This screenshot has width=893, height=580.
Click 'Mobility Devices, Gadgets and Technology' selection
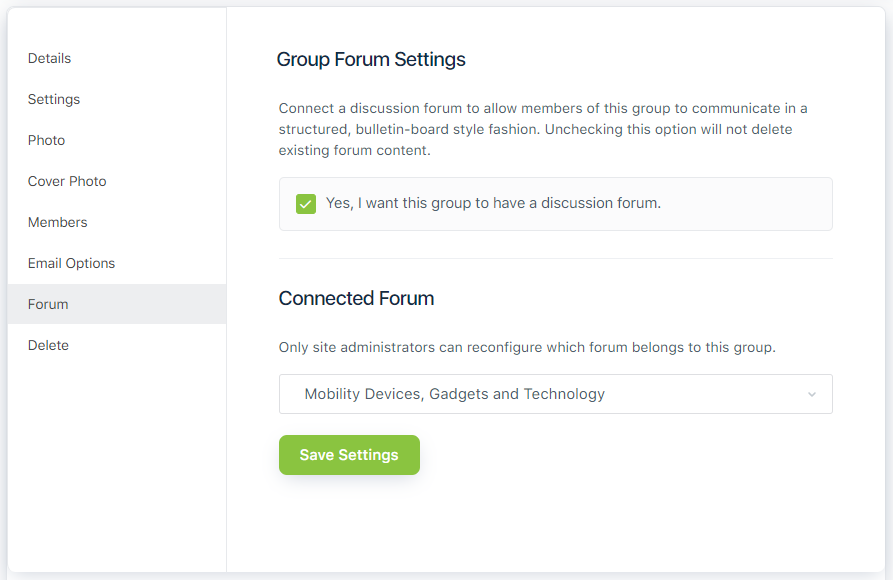[x=455, y=394]
